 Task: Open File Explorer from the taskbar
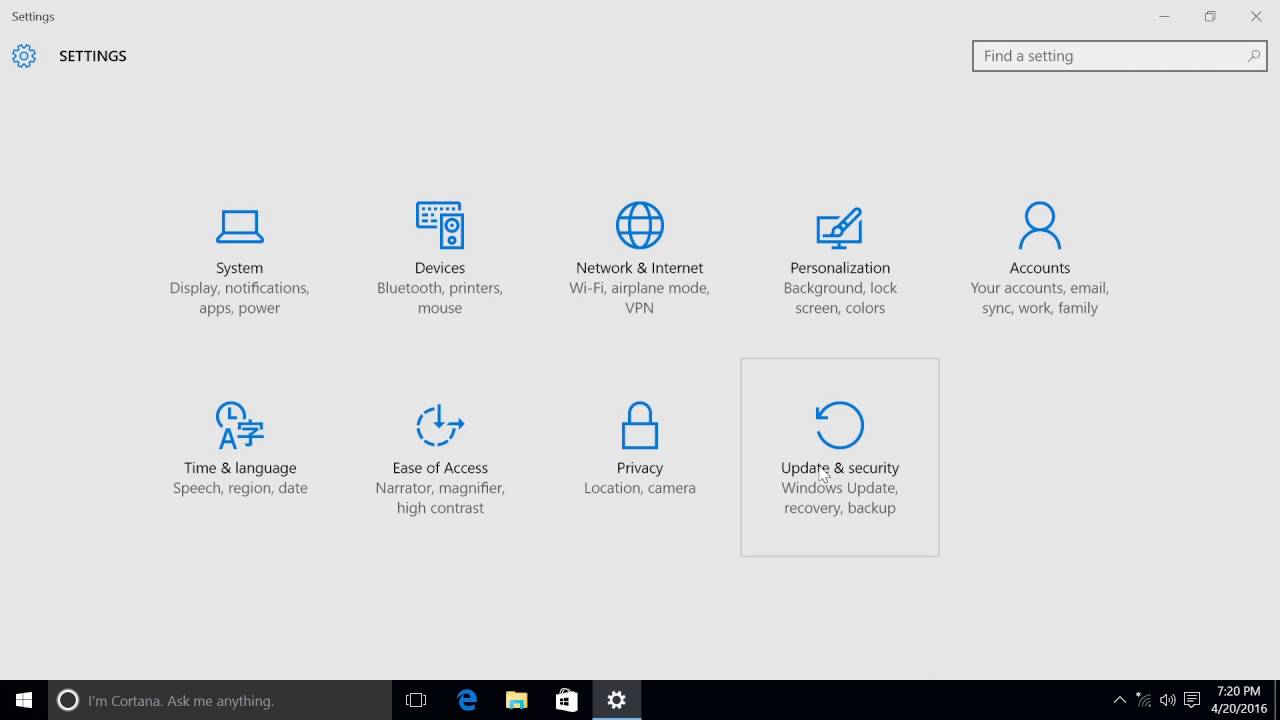[516, 700]
